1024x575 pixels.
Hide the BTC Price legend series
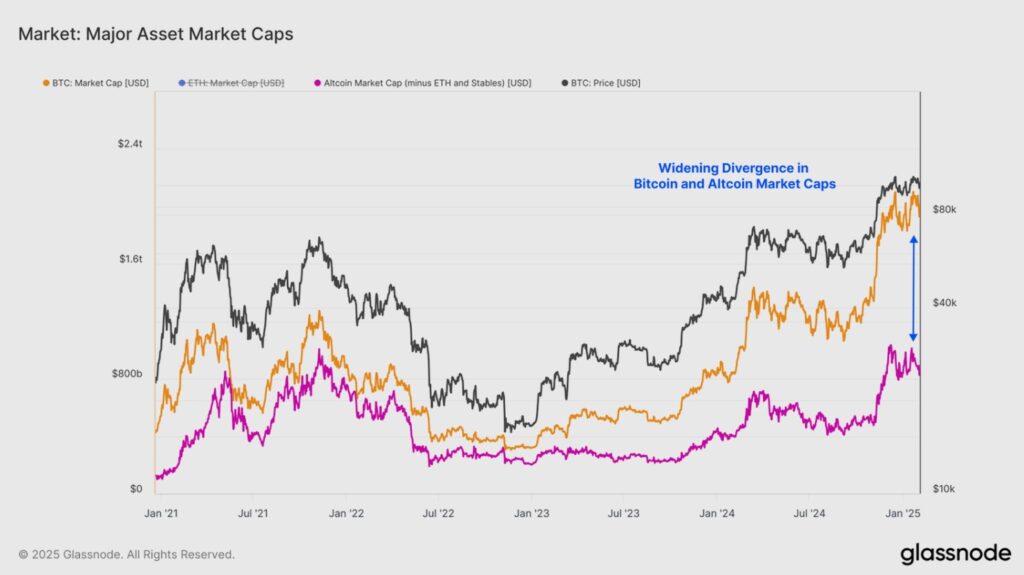click(x=601, y=83)
